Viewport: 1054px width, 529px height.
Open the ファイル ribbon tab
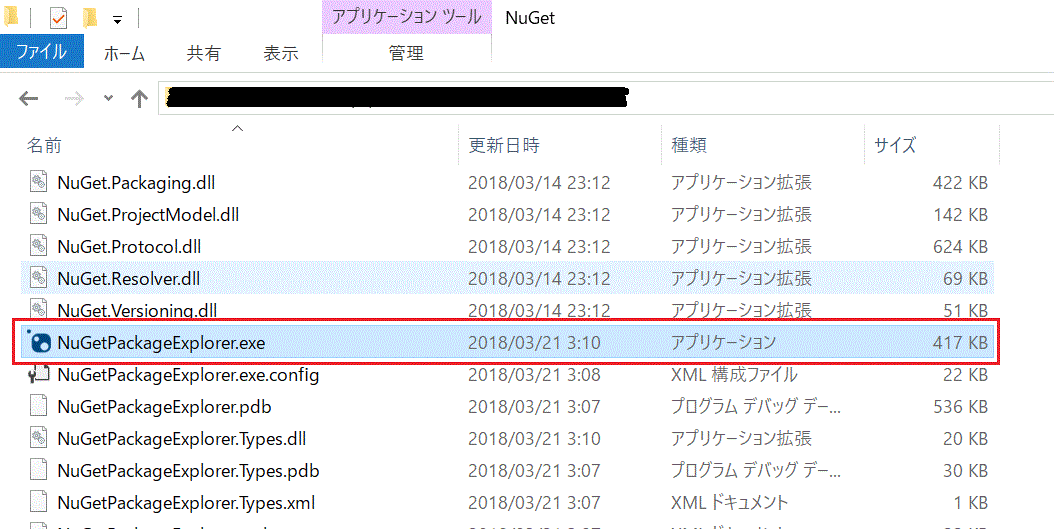click(x=42, y=52)
